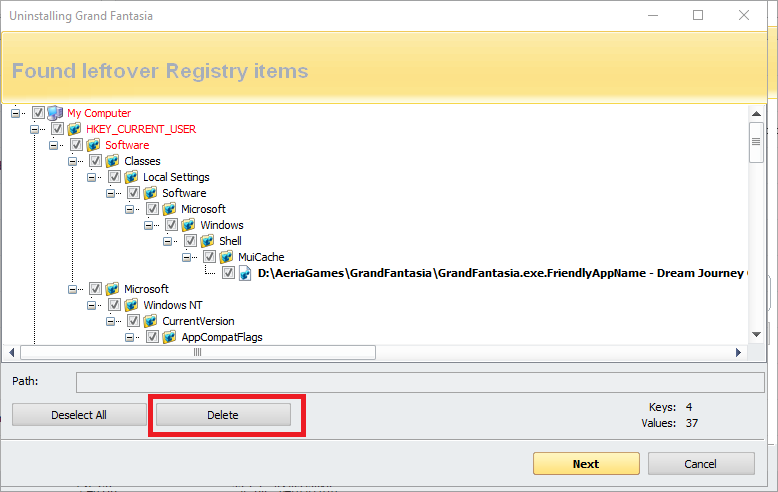Collapse the red Software node
Viewport: 778px width, 492px height.
click(53, 145)
